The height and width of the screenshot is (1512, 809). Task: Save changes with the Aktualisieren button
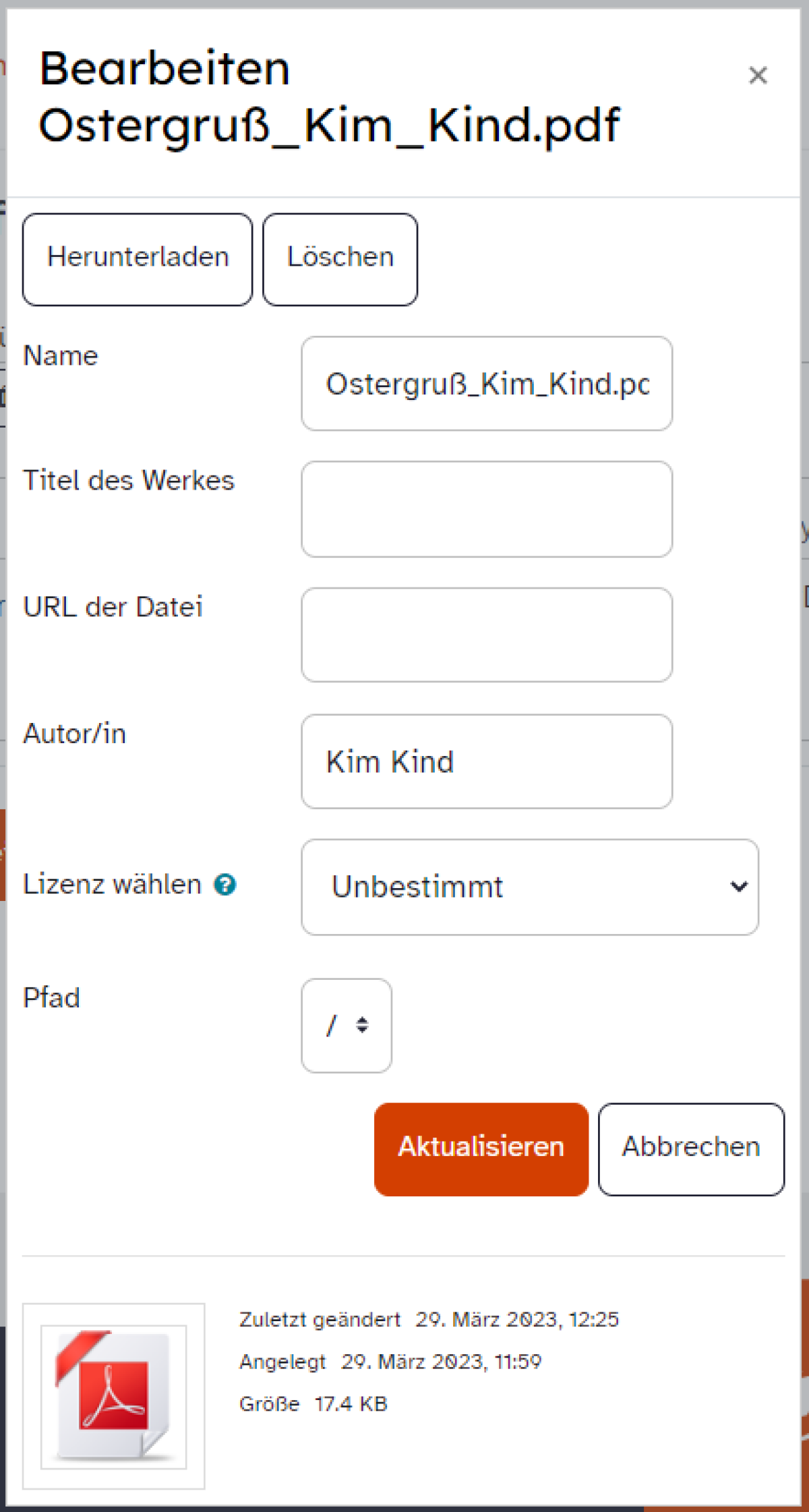click(x=481, y=1148)
